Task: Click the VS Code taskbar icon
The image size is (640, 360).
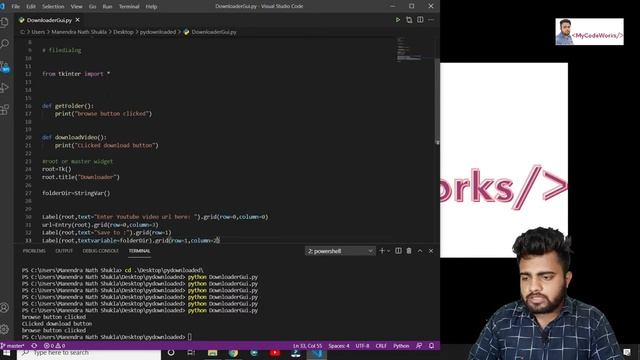Action: coord(317,353)
